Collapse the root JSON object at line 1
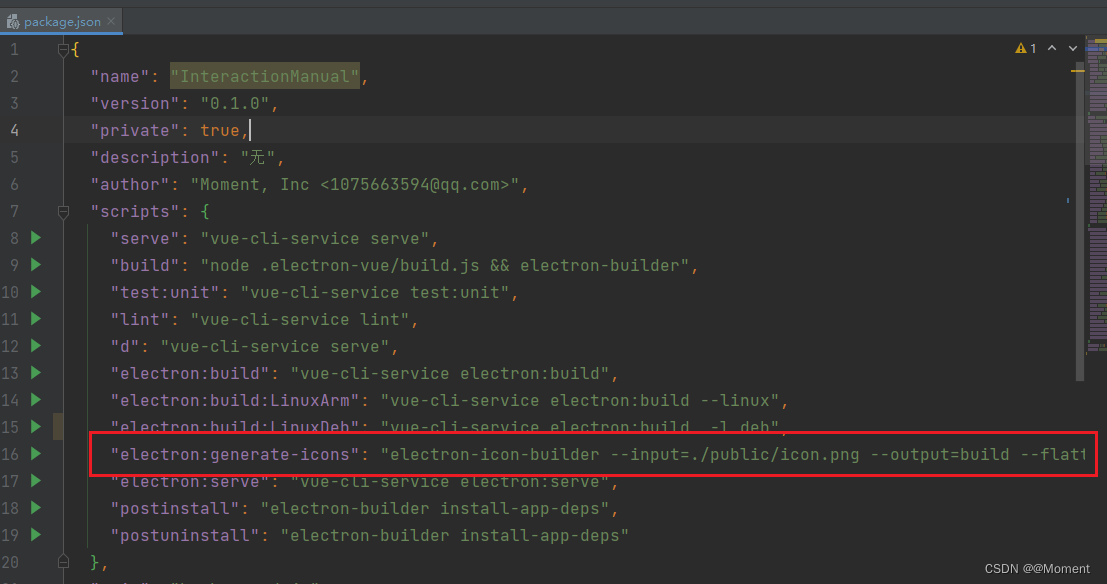The image size is (1107, 584). pos(63,48)
